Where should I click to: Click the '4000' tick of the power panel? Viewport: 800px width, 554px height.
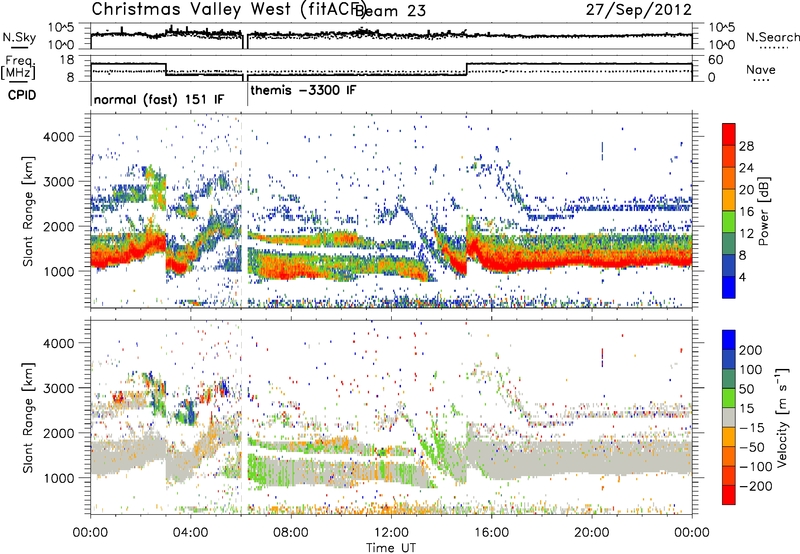58,137
